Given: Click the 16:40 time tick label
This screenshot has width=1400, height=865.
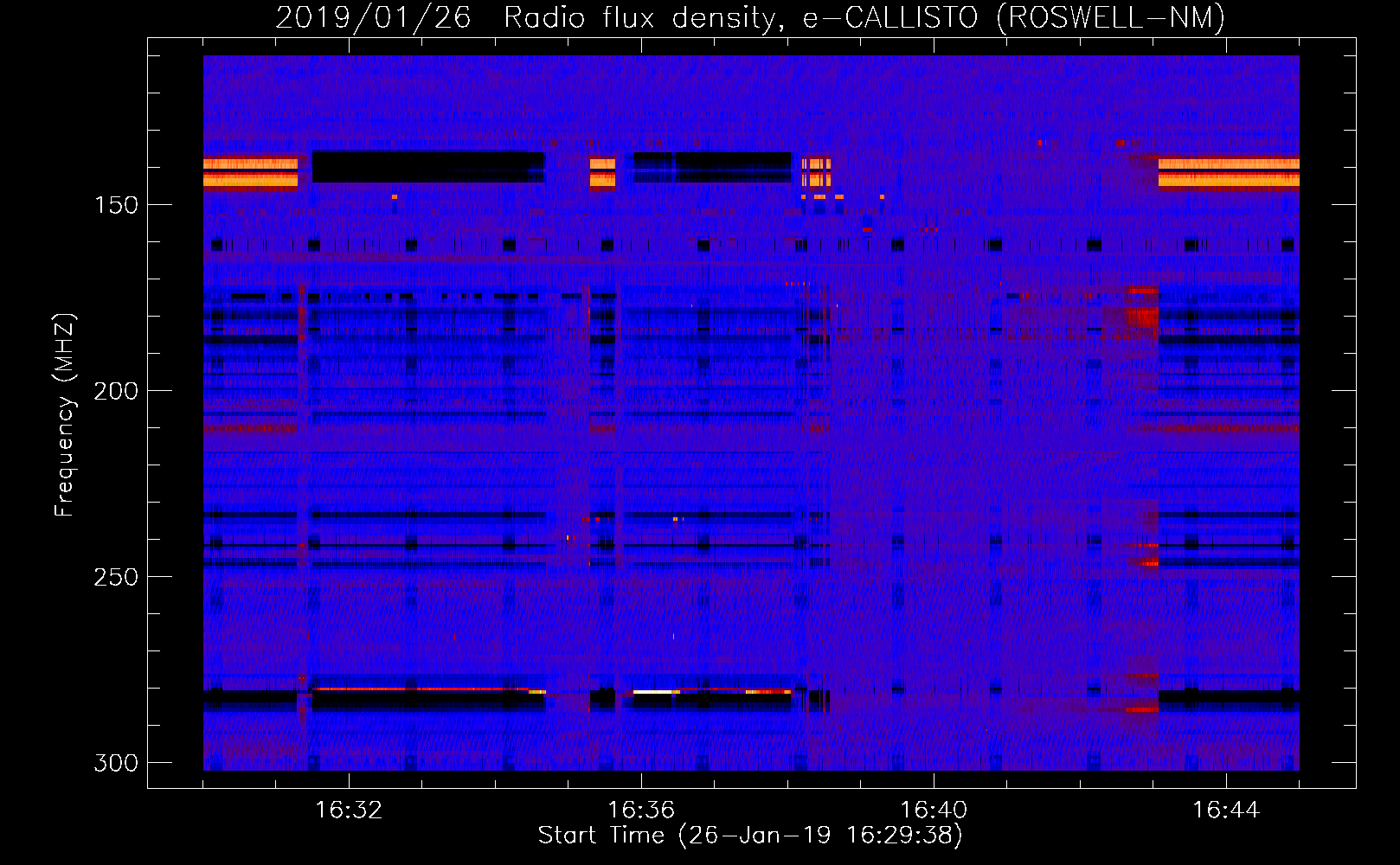Looking at the screenshot, I should [x=934, y=811].
